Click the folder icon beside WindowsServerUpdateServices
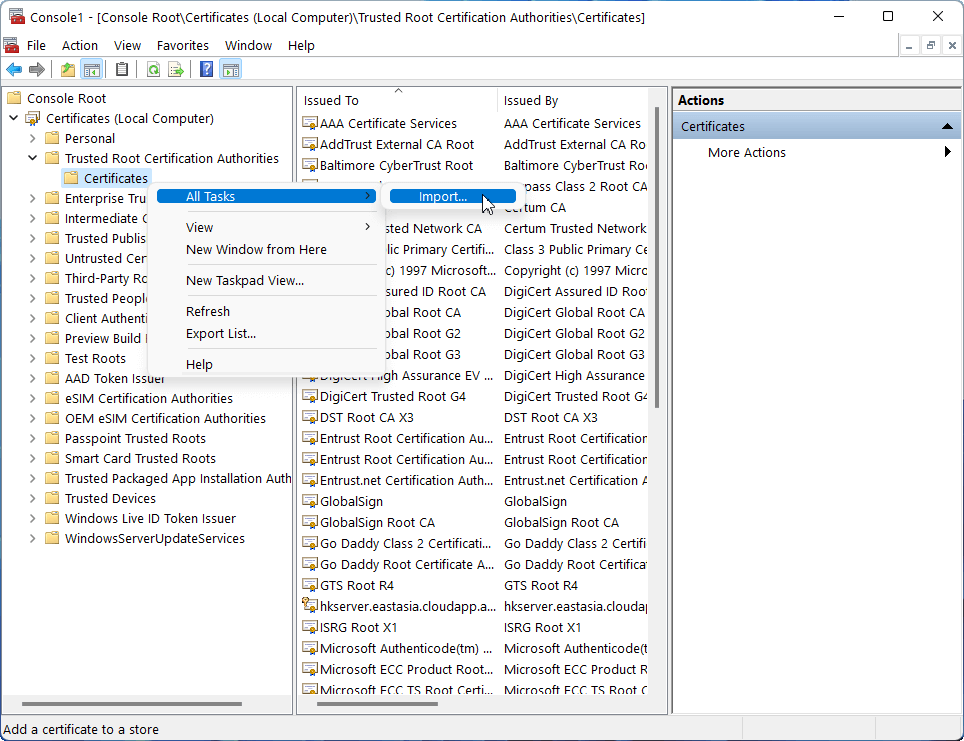Screen dimensions: 964x741 tap(53, 539)
